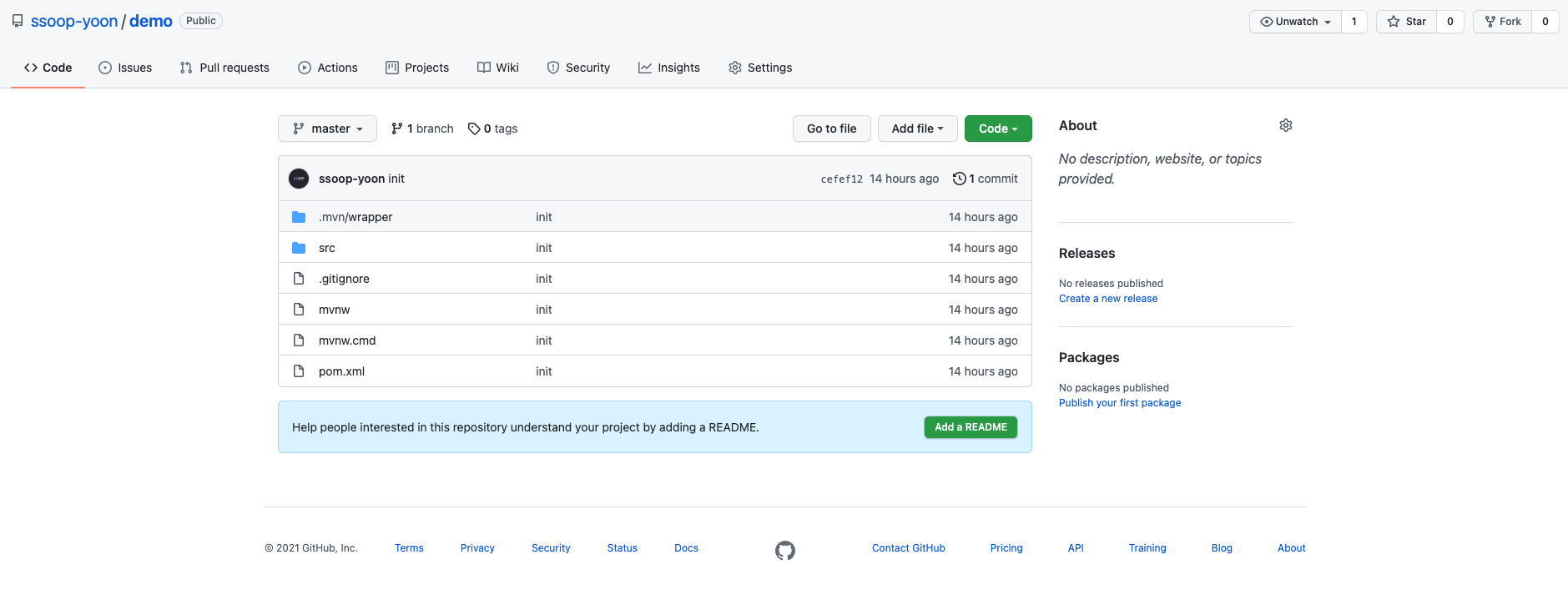The width and height of the screenshot is (1568, 605).
Task: Open the About link in the footer
Action: point(1291,548)
